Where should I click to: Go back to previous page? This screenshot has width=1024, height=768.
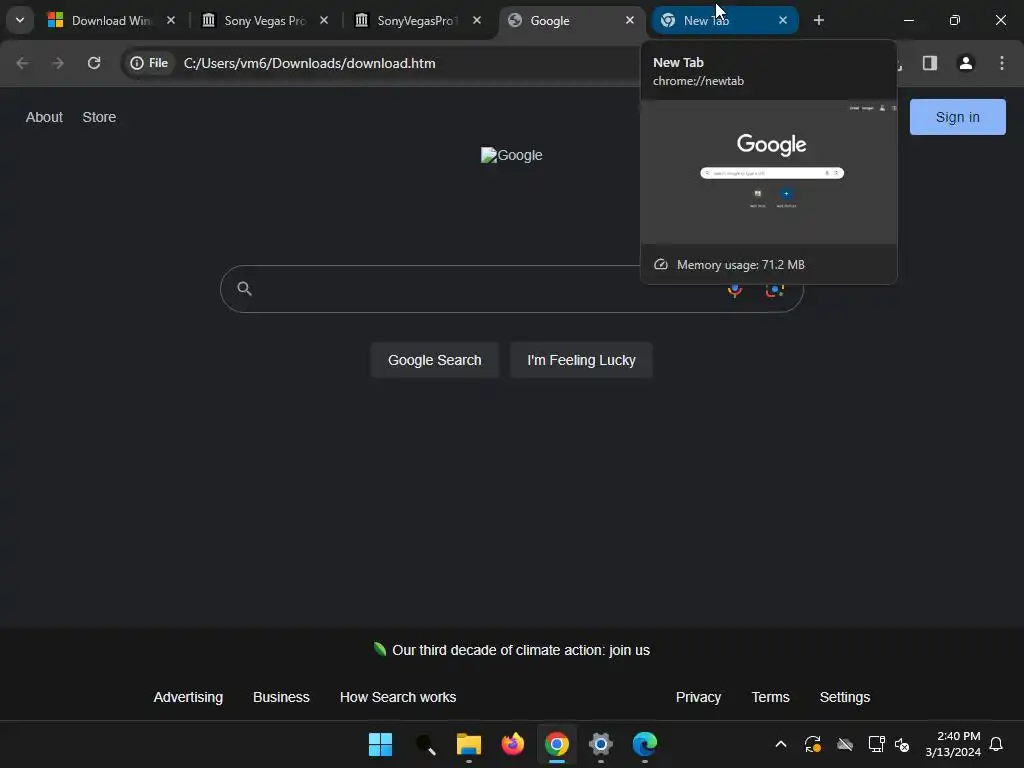(22, 63)
